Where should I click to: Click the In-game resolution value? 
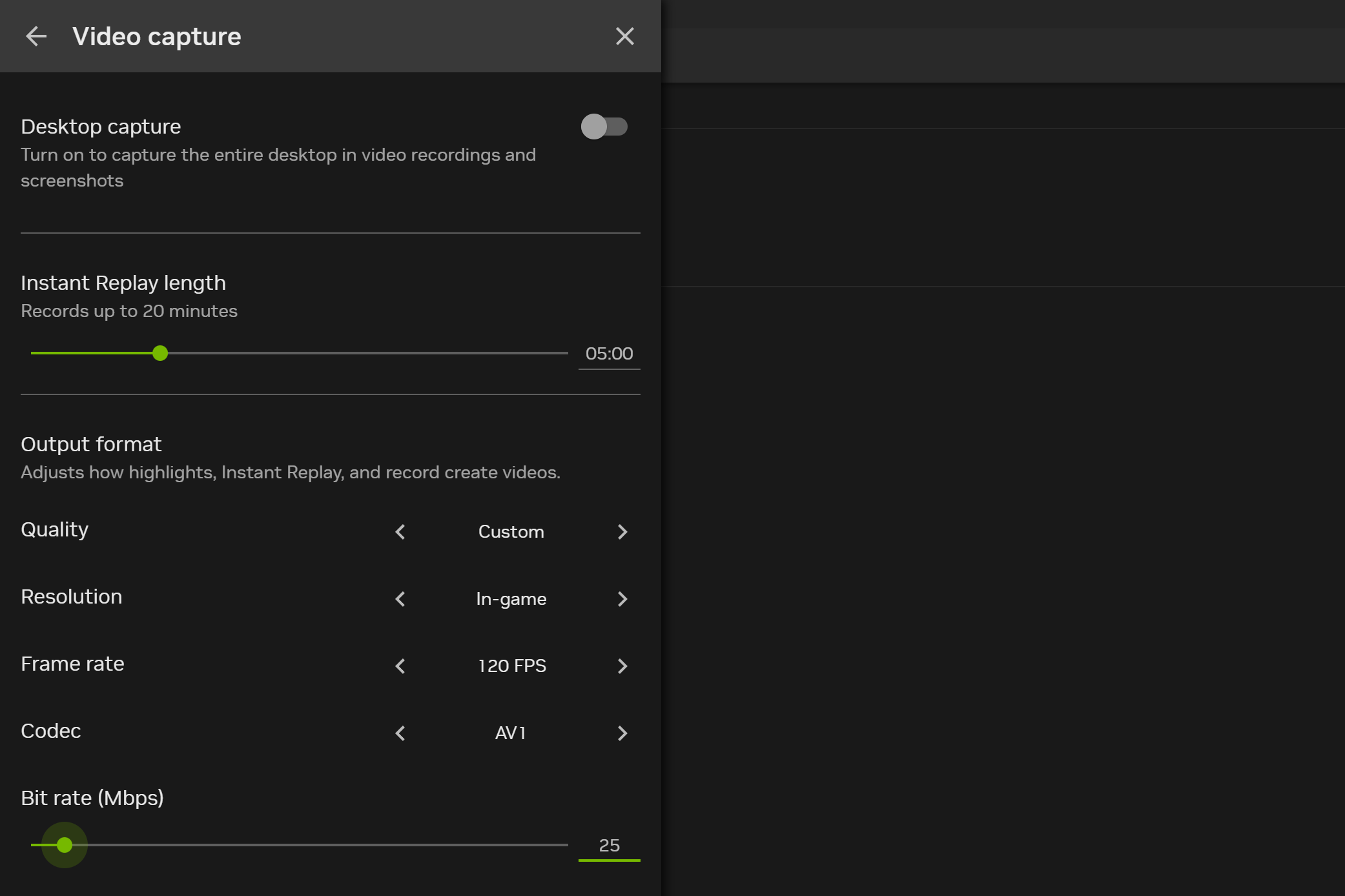511,599
